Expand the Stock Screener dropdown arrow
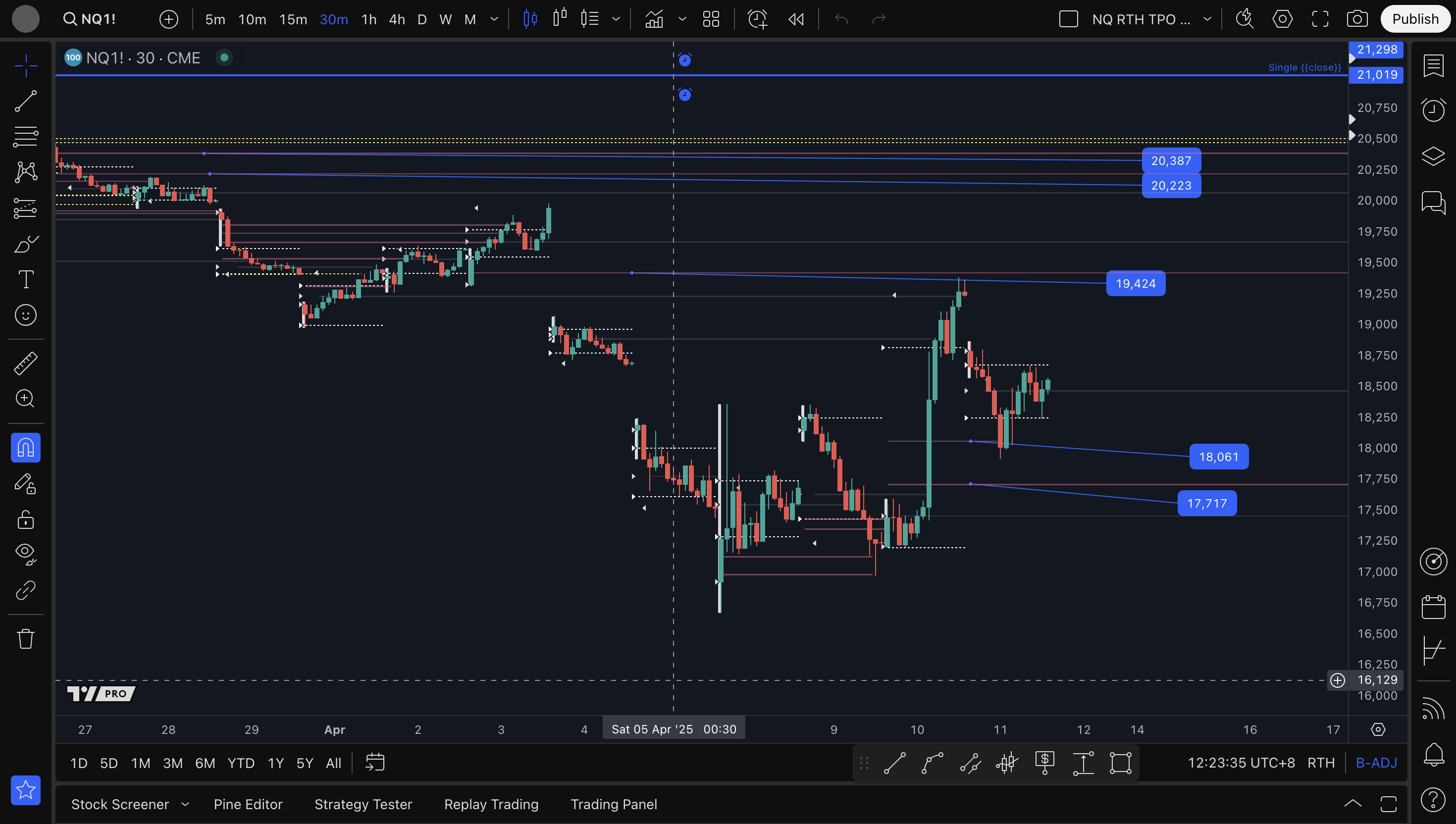The image size is (1456, 824). (185, 804)
